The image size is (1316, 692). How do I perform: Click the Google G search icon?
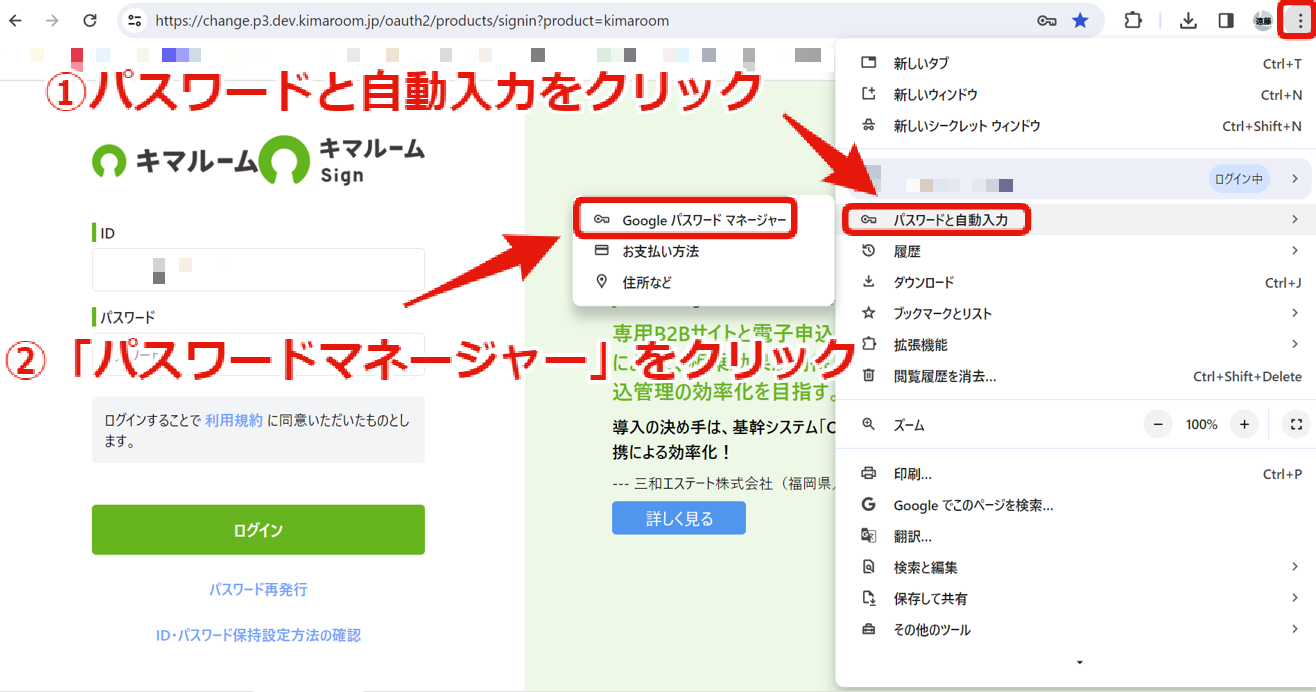pos(868,505)
